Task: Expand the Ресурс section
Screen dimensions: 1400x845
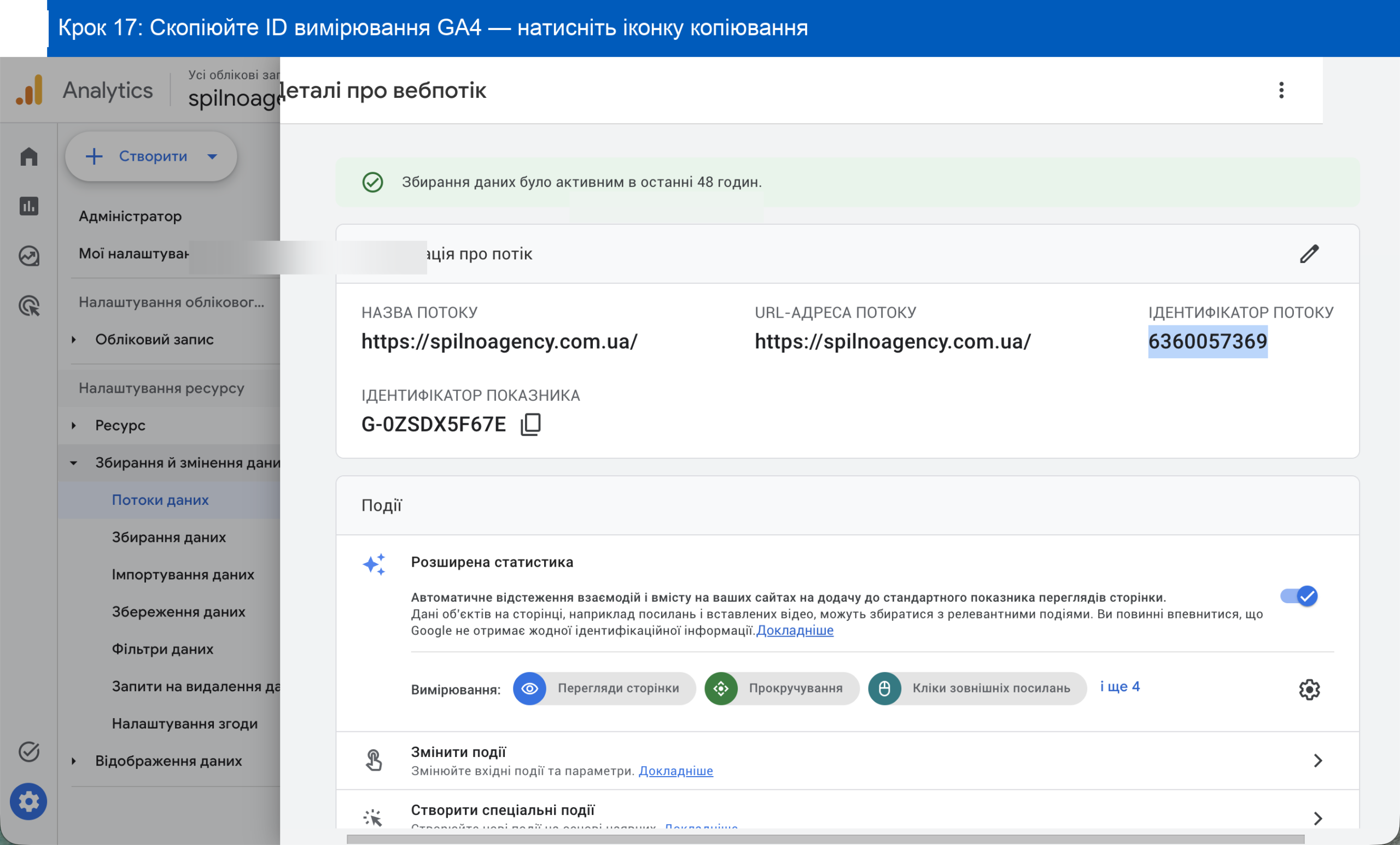Action: tap(73, 426)
